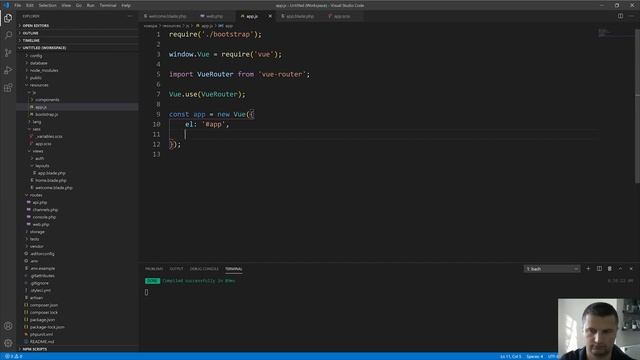The width and height of the screenshot is (640, 360).
Task: Click the editor vertical scrollbar
Action: coord(638,106)
